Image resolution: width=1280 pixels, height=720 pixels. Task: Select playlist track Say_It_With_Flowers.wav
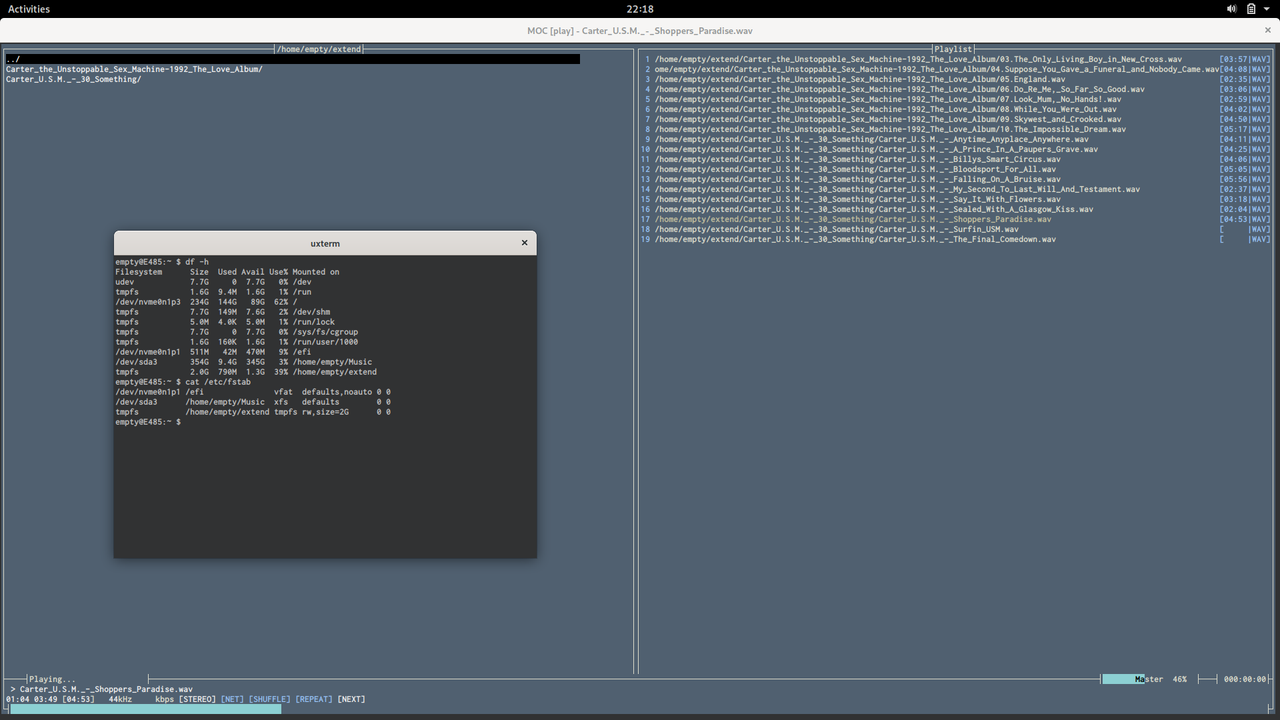click(858, 199)
